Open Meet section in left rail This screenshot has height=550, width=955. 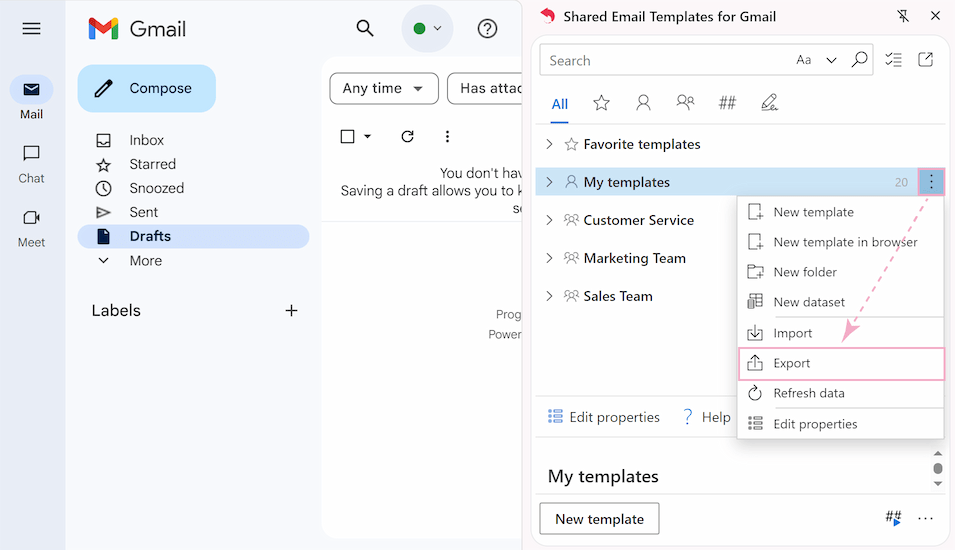point(31,228)
